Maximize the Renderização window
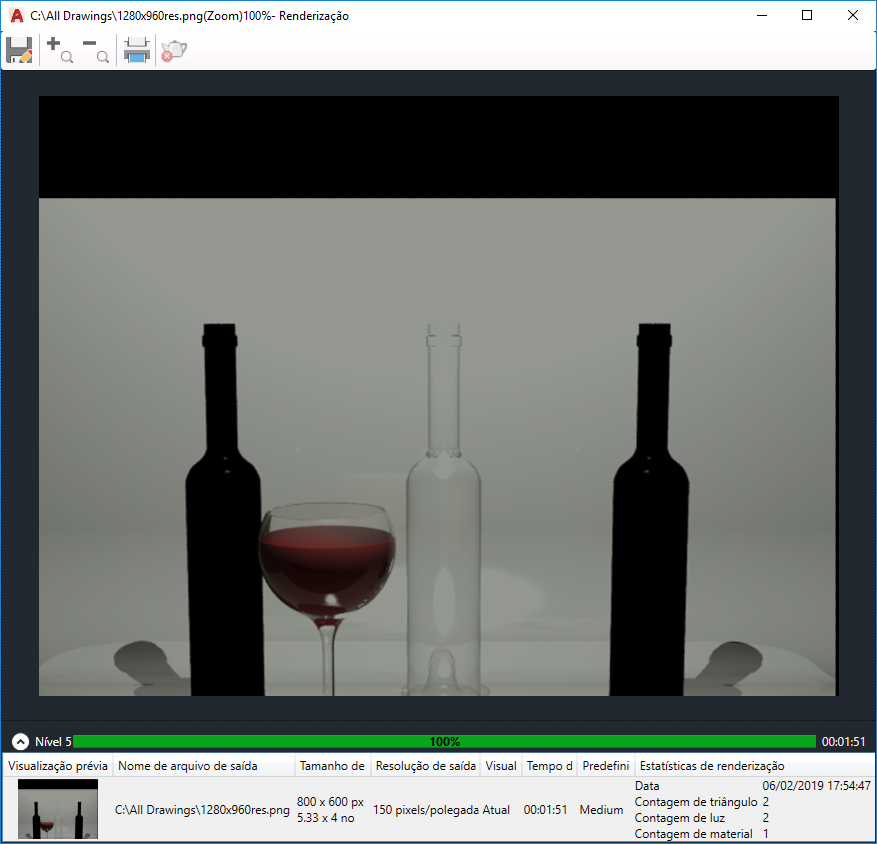Image resolution: width=877 pixels, height=844 pixels. pyautogui.click(x=807, y=16)
